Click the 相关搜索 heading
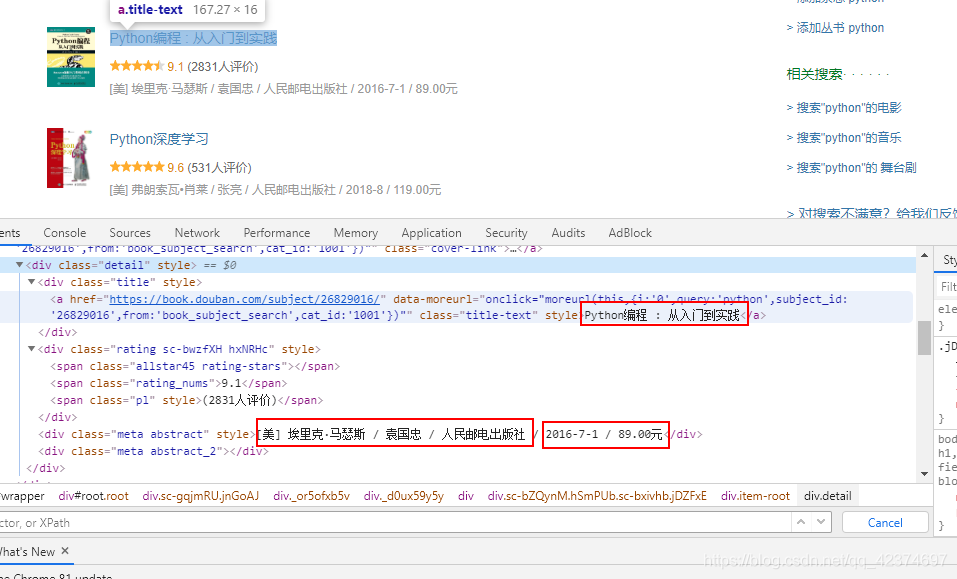Screen dimensions: 957x579 pos(814,74)
